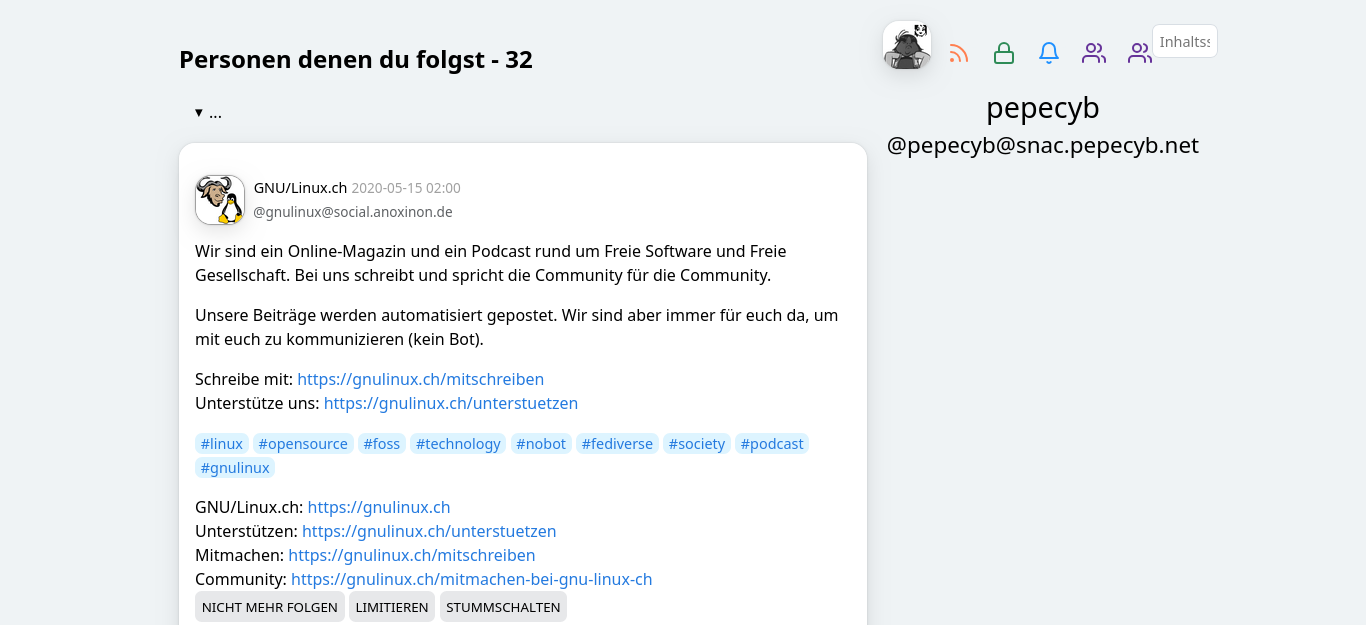Open the #podcast hashtag
Viewport: 1366px width, 625px height.
pos(772,444)
